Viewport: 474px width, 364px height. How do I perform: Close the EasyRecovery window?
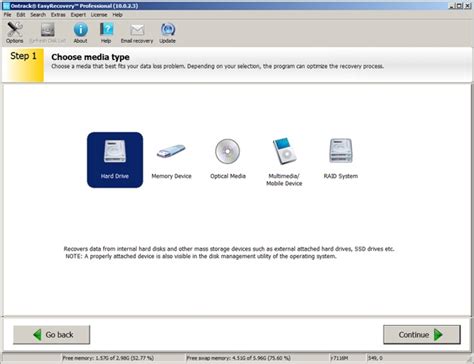tap(468, 6)
